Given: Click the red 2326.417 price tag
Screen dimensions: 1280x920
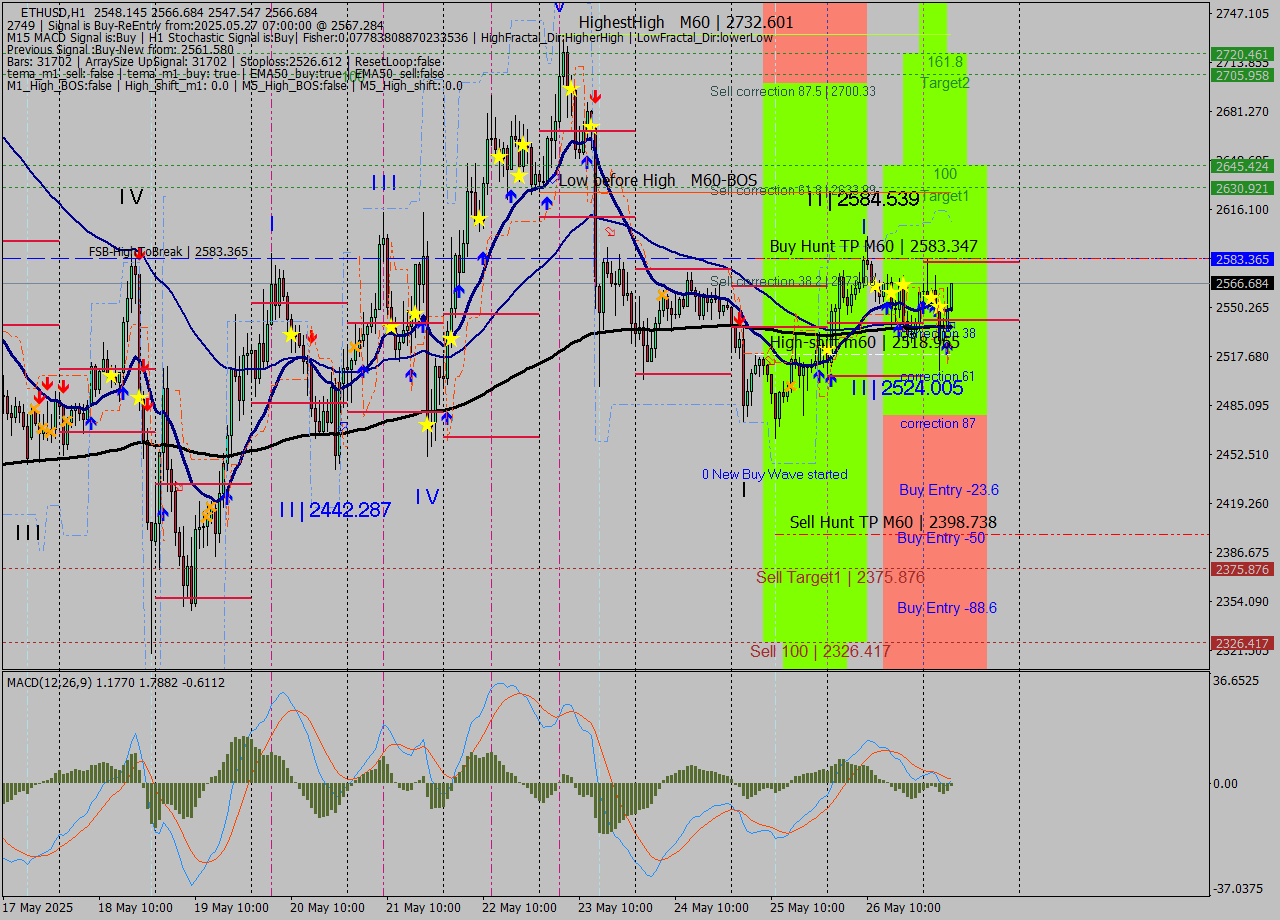Looking at the screenshot, I should [1240, 644].
